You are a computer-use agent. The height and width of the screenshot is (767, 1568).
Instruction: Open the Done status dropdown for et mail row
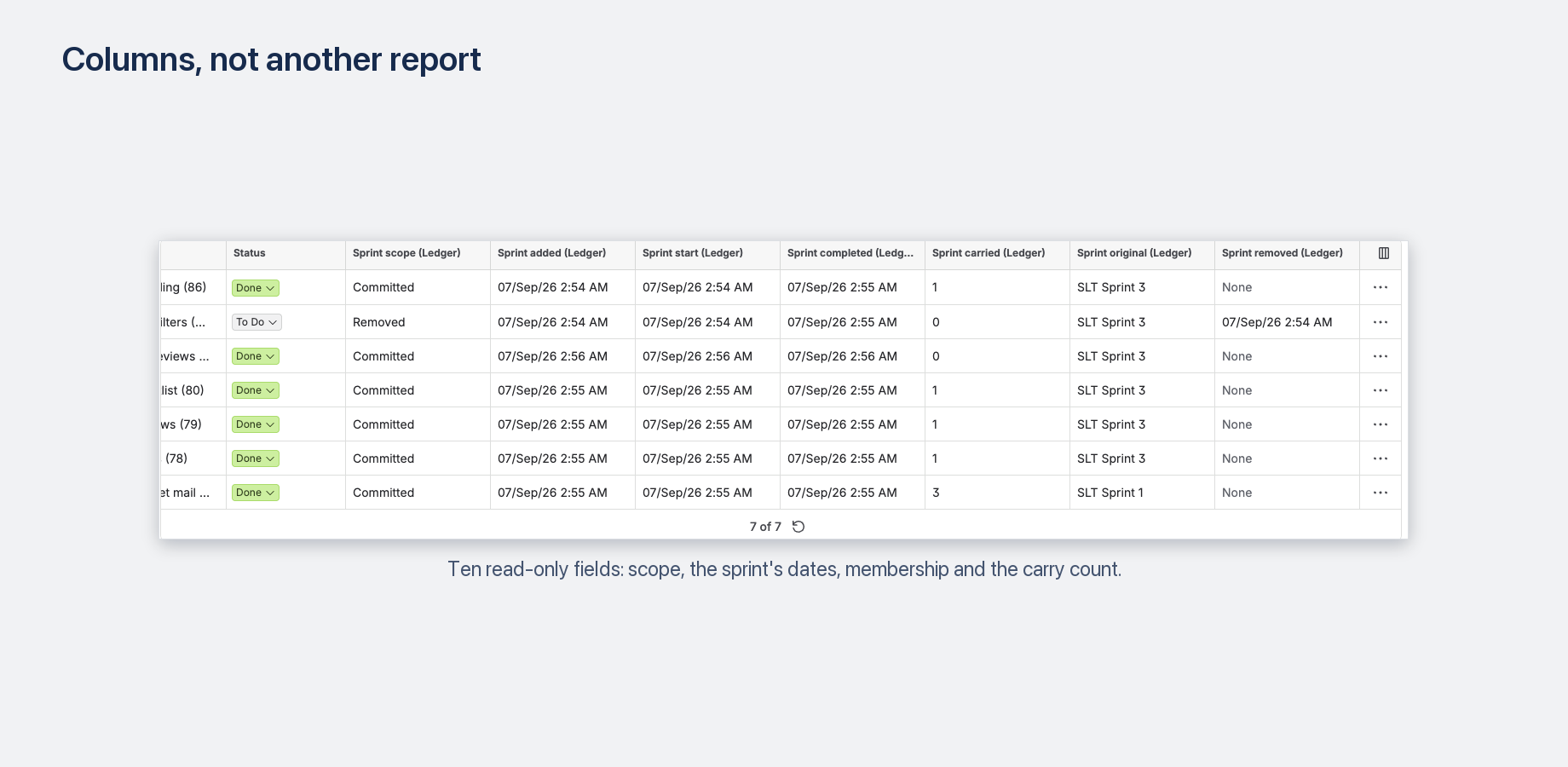coord(256,493)
